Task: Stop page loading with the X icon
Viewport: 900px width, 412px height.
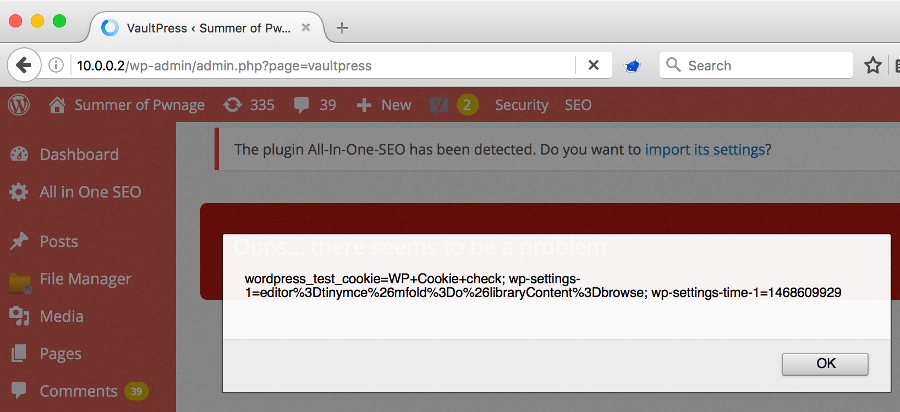Action: click(593, 65)
